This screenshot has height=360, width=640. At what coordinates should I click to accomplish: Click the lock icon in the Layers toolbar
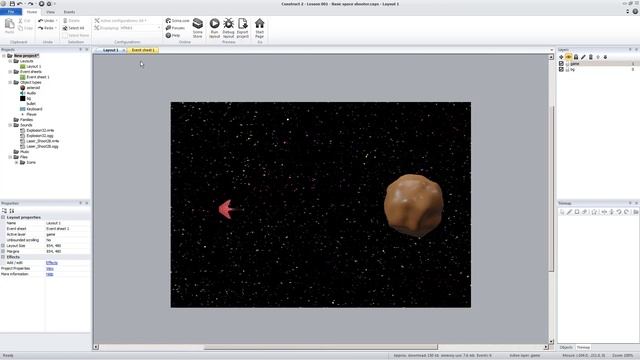click(576, 57)
